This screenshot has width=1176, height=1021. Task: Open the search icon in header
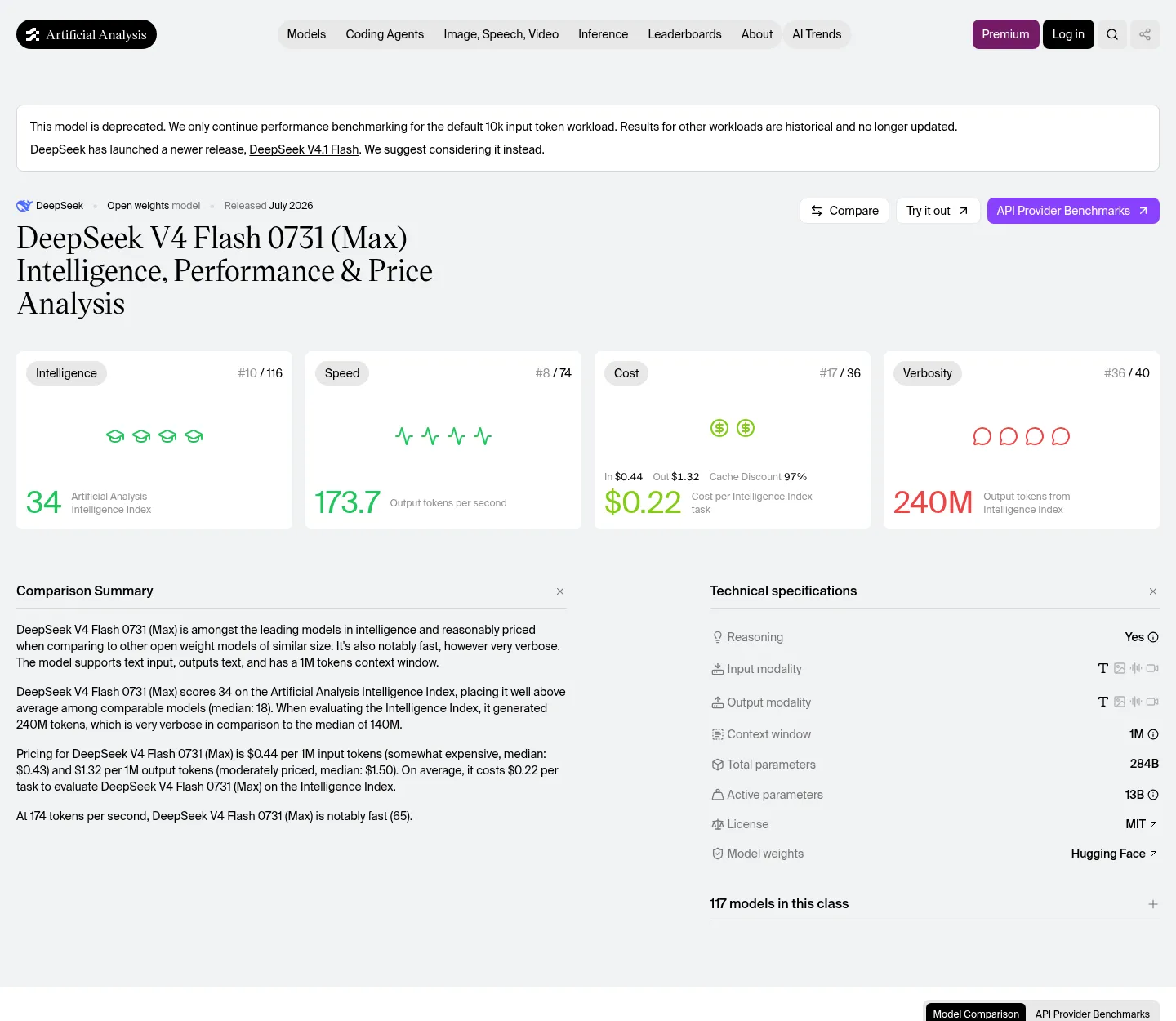pos(1112,34)
